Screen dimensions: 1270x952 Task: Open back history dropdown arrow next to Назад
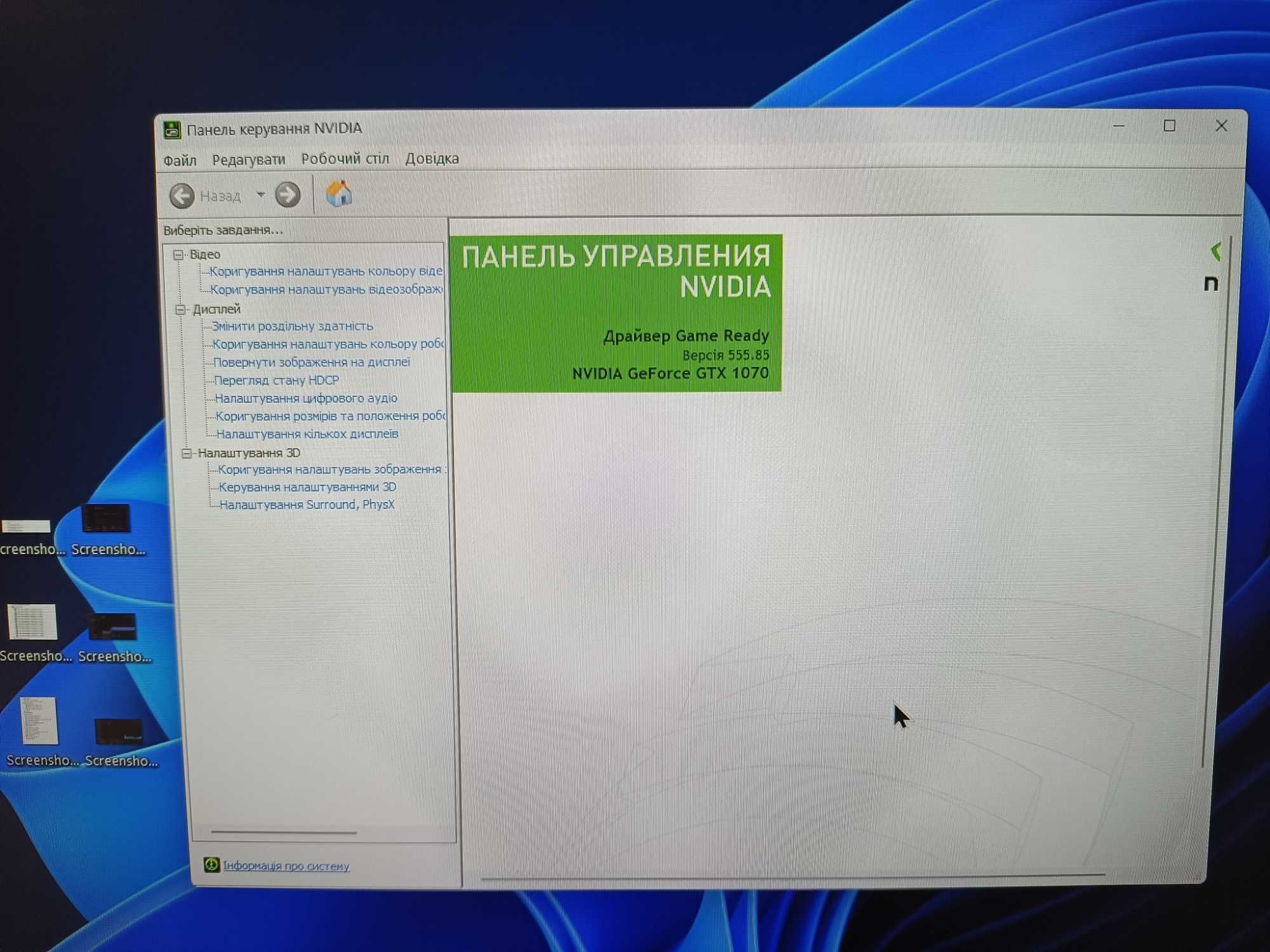(260, 195)
